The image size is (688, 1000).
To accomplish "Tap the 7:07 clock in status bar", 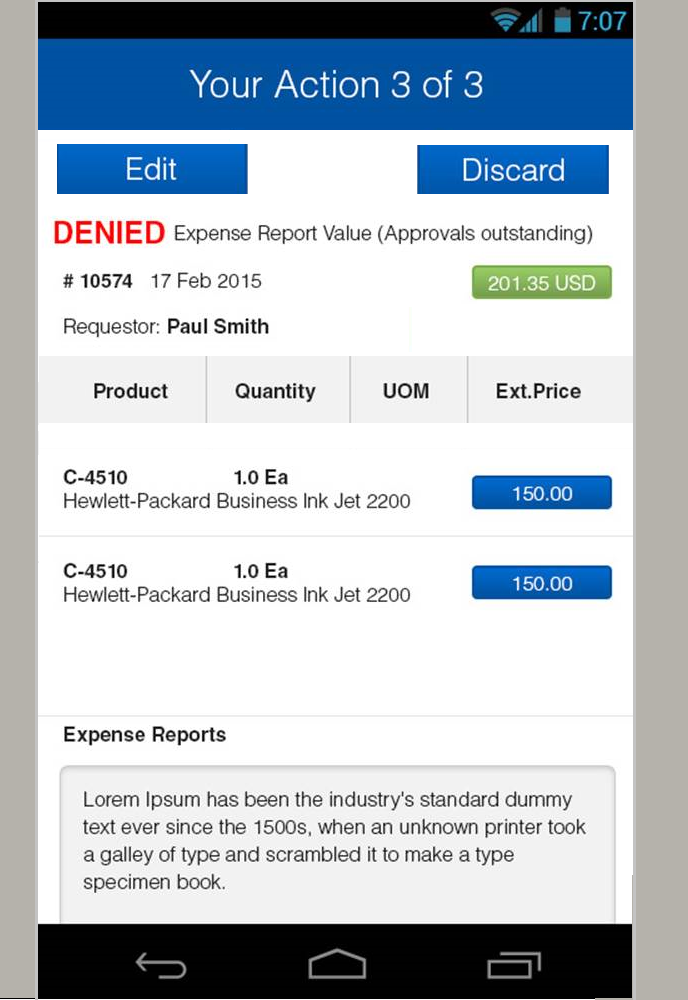I will [603, 20].
